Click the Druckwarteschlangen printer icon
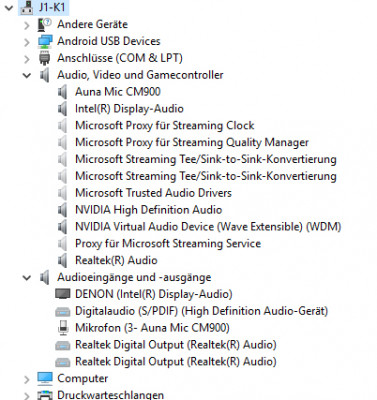Screen dimensions: 377x400 pos(45,395)
